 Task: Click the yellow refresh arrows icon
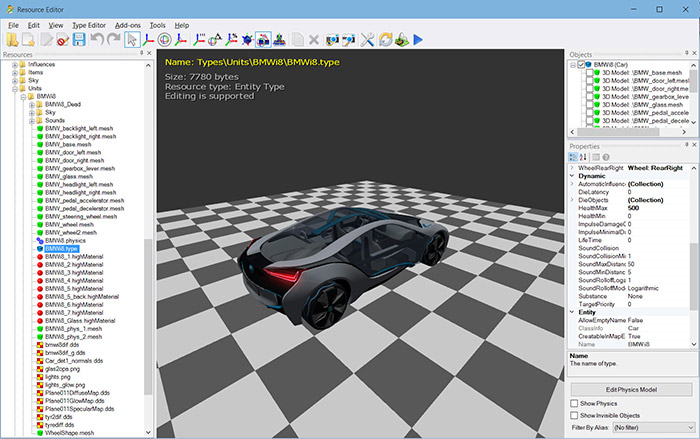coord(385,40)
